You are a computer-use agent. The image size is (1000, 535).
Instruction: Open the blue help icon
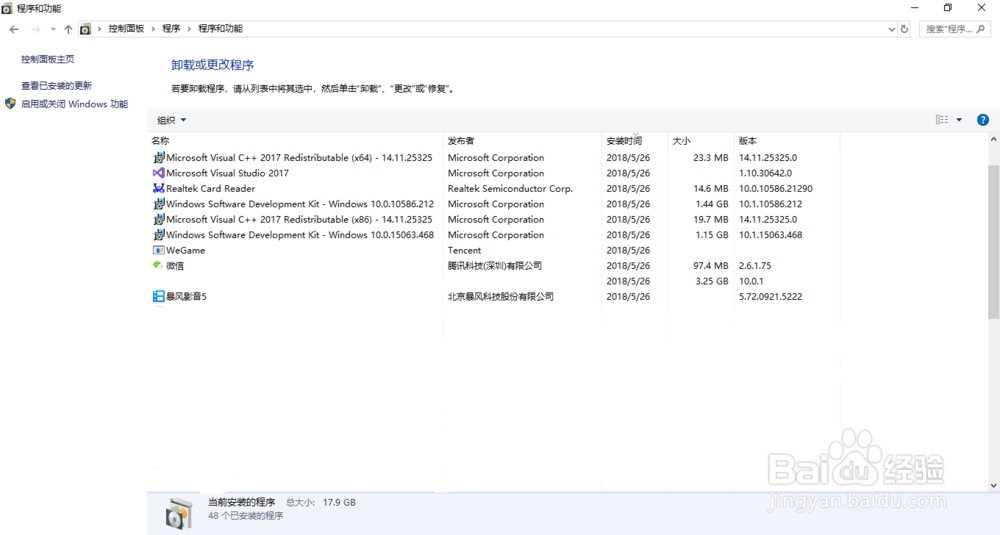[983, 120]
